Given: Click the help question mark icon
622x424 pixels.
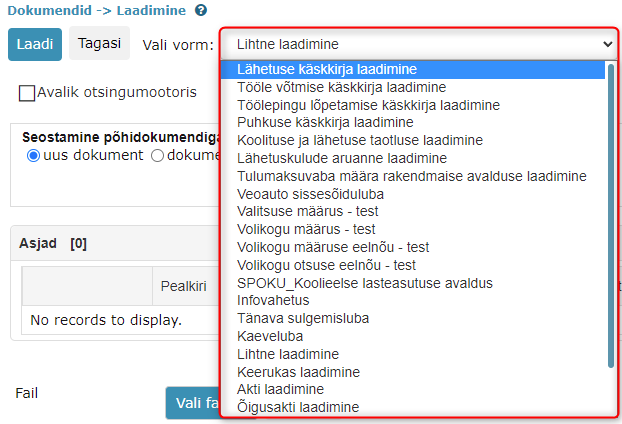Looking at the screenshot, I should tap(201, 10).
